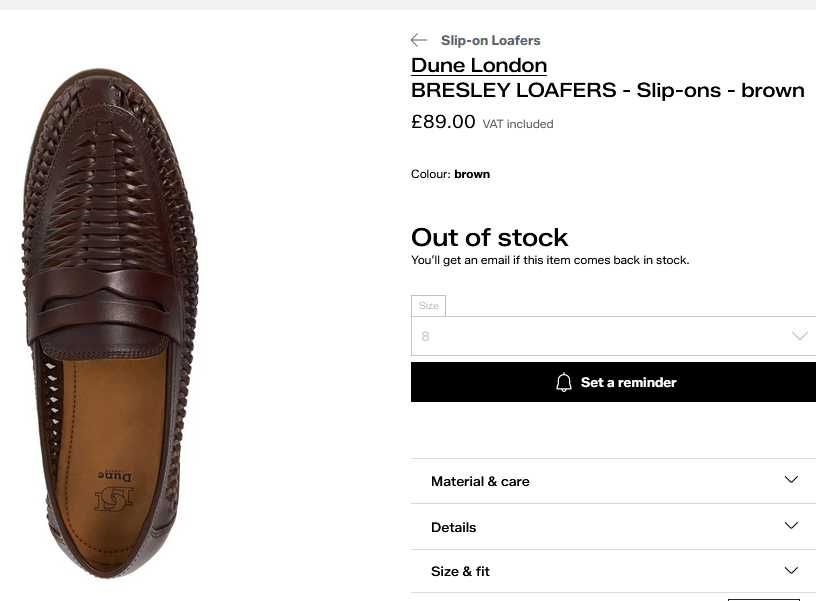This screenshot has width=816, height=601.
Task: Open the Size dropdown showing 8
Action: (x=613, y=336)
